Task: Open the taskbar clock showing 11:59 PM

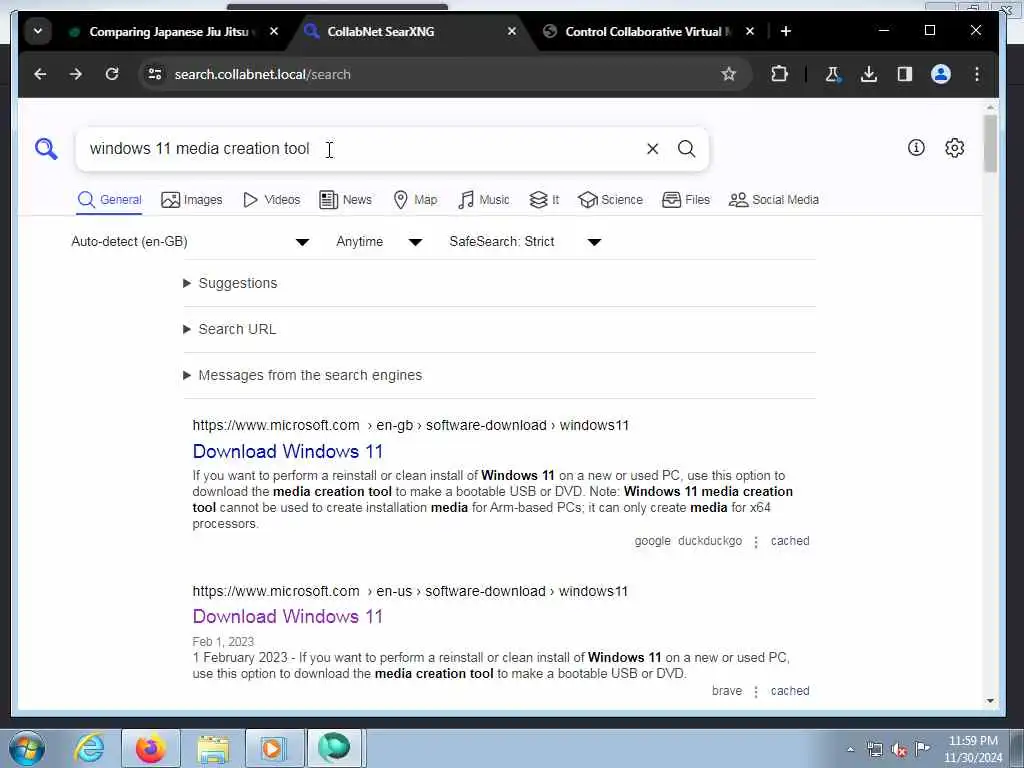Action: pyautogui.click(x=972, y=749)
